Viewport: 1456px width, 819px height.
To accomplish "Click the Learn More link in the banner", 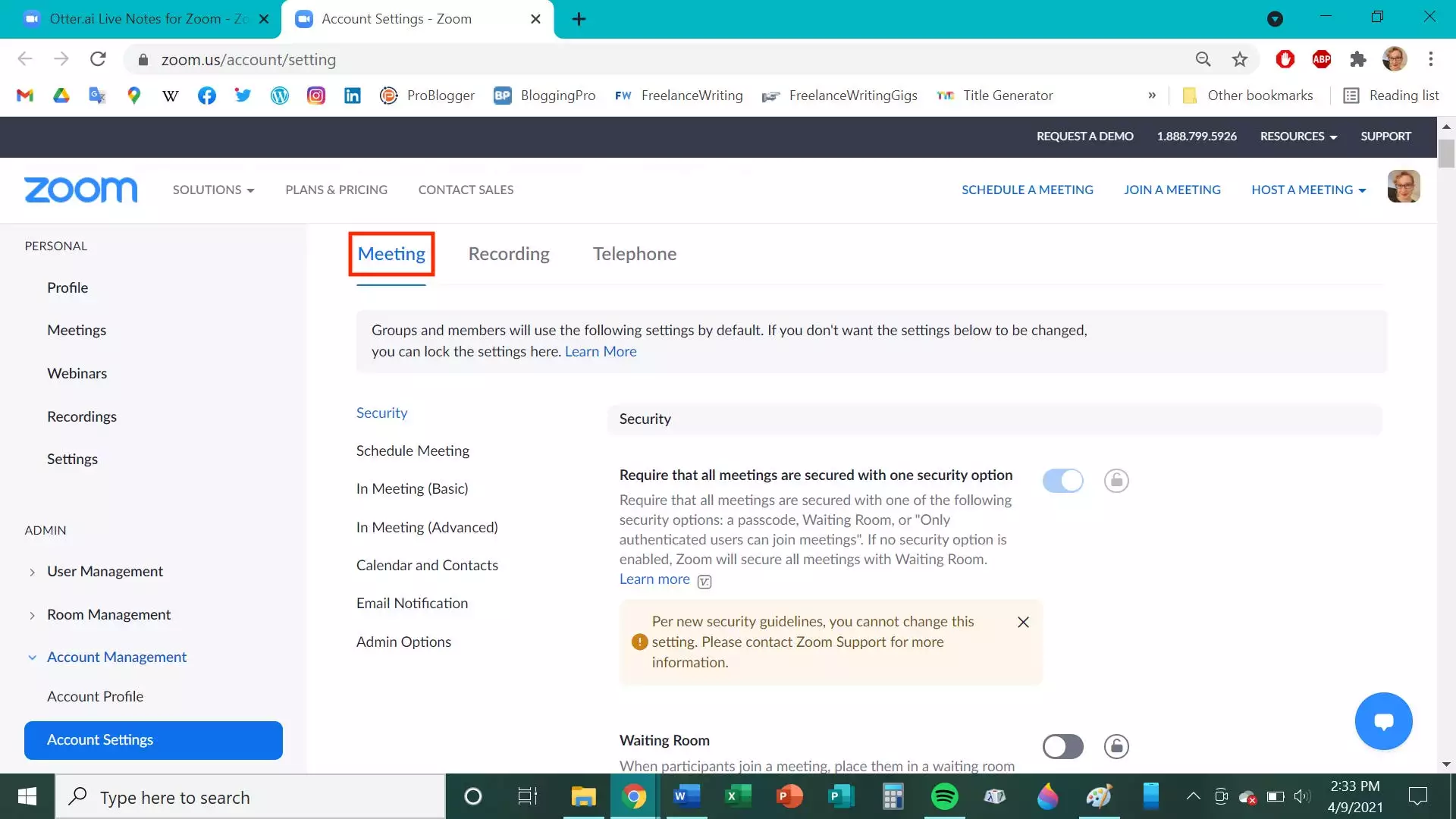I will (x=601, y=352).
